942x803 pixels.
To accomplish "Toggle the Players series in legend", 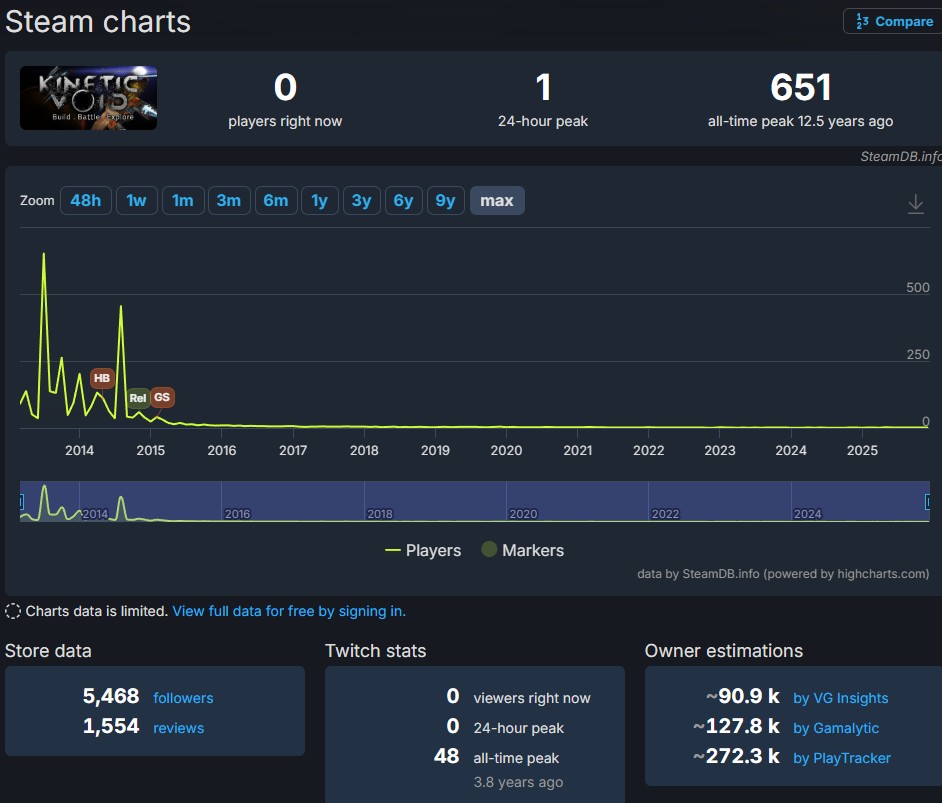I will coord(423,550).
